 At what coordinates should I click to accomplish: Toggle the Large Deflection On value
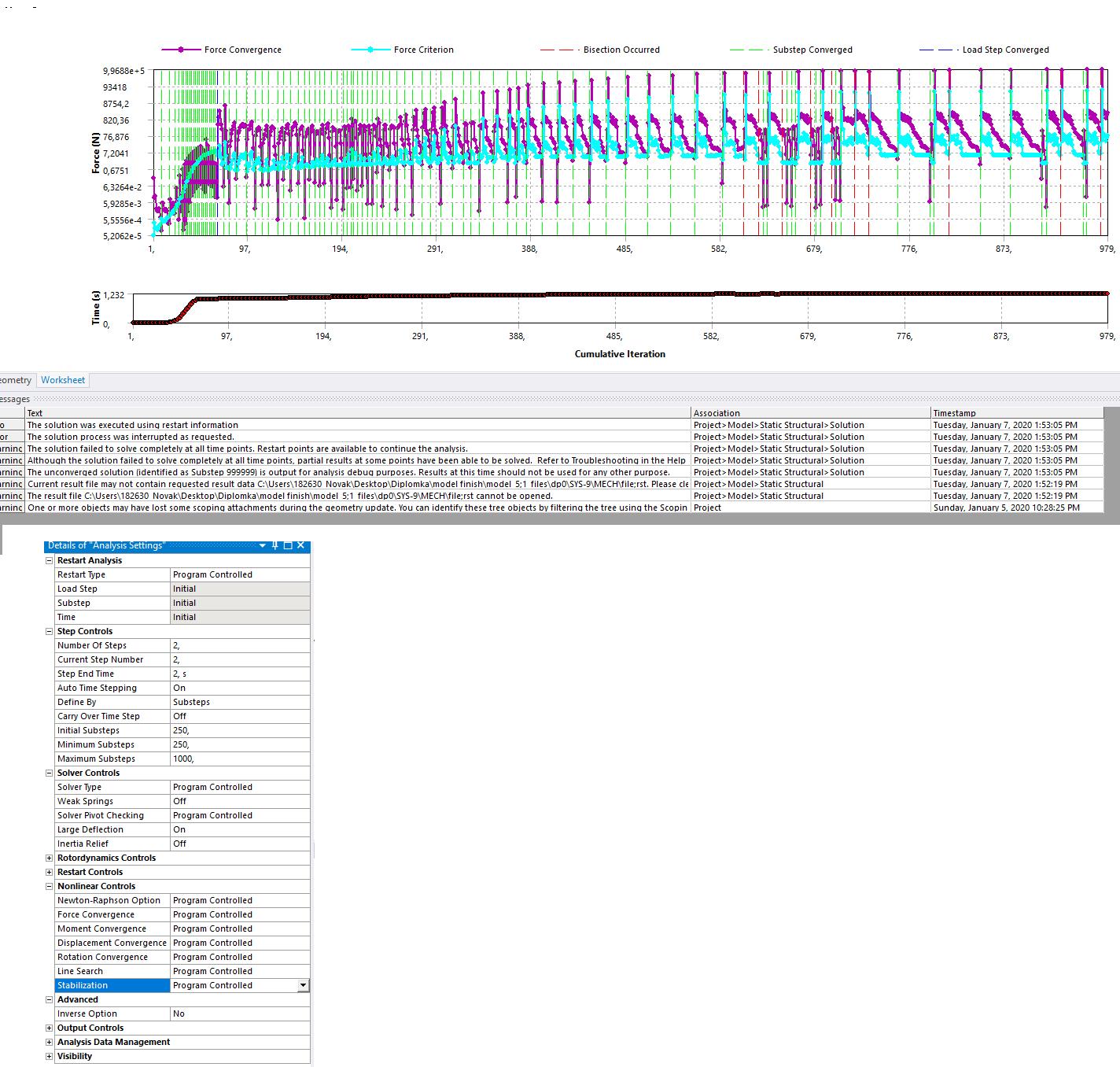pyautogui.click(x=240, y=829)
